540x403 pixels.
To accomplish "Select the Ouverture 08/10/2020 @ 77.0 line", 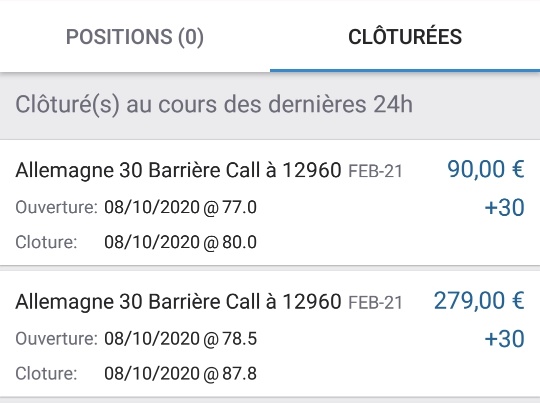I will pyautogui.click(x=136, y=207).
